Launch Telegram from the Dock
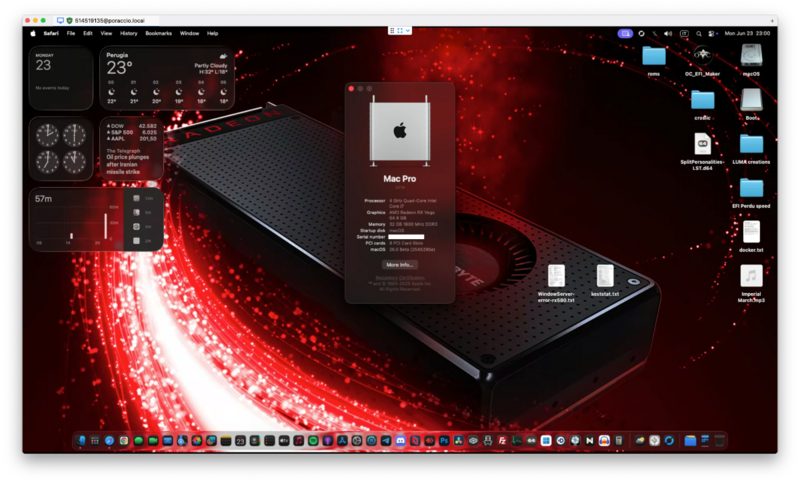The image size is (800, 483). coord(386,441)
